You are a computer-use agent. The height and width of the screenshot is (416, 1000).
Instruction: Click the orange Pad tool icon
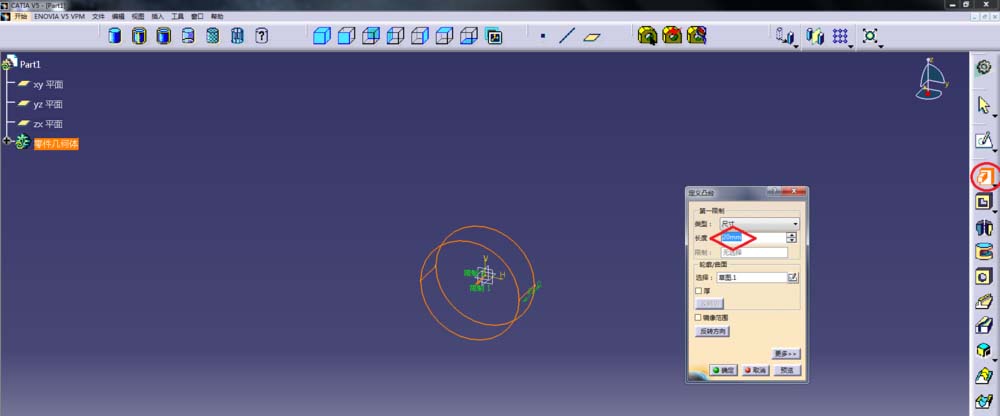tap(985, 177)
